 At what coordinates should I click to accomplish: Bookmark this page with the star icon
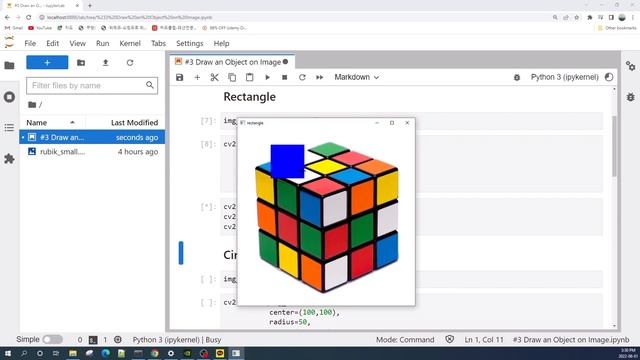pos(576,18)
